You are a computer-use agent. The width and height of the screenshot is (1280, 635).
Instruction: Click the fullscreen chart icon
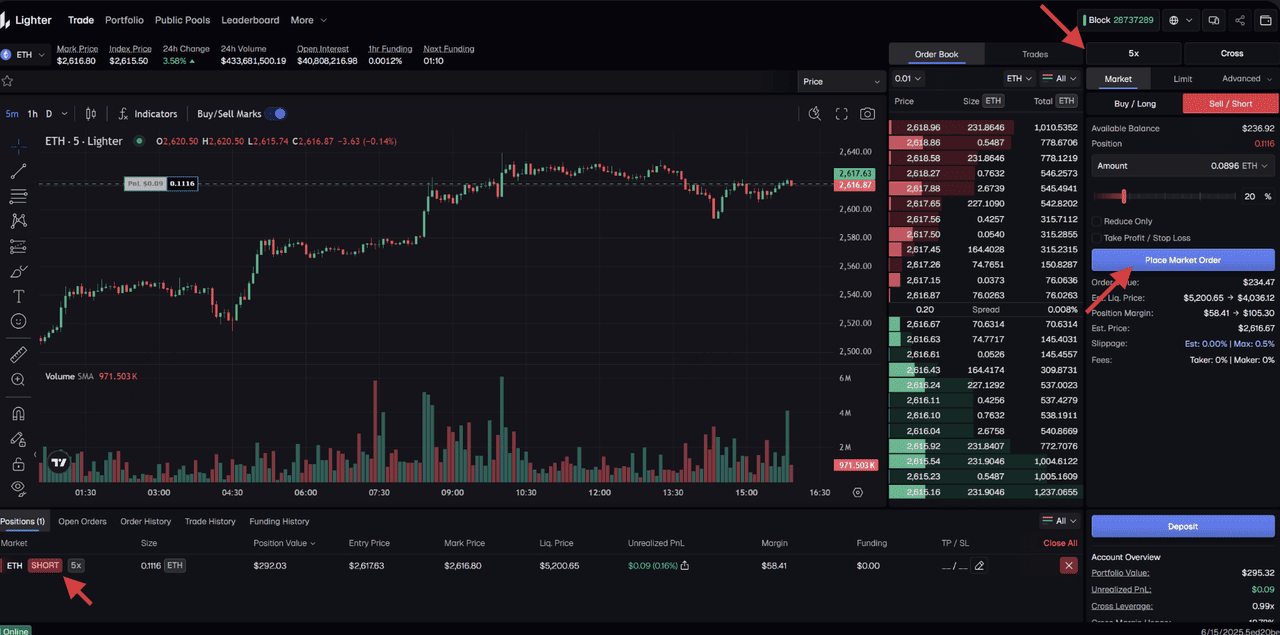[841, 114]
